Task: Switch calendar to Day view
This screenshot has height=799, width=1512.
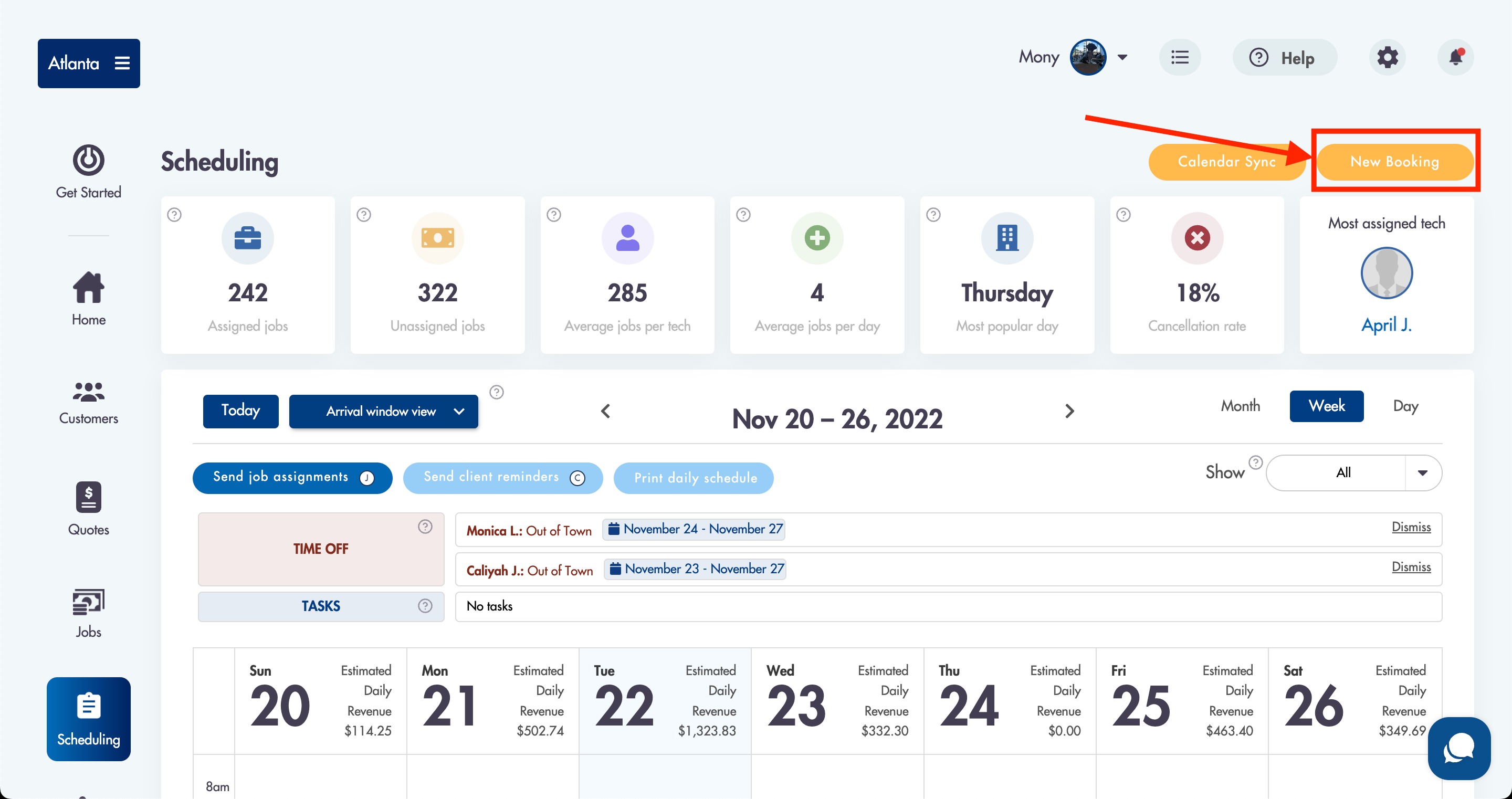Action: (x=1405, y=406)
